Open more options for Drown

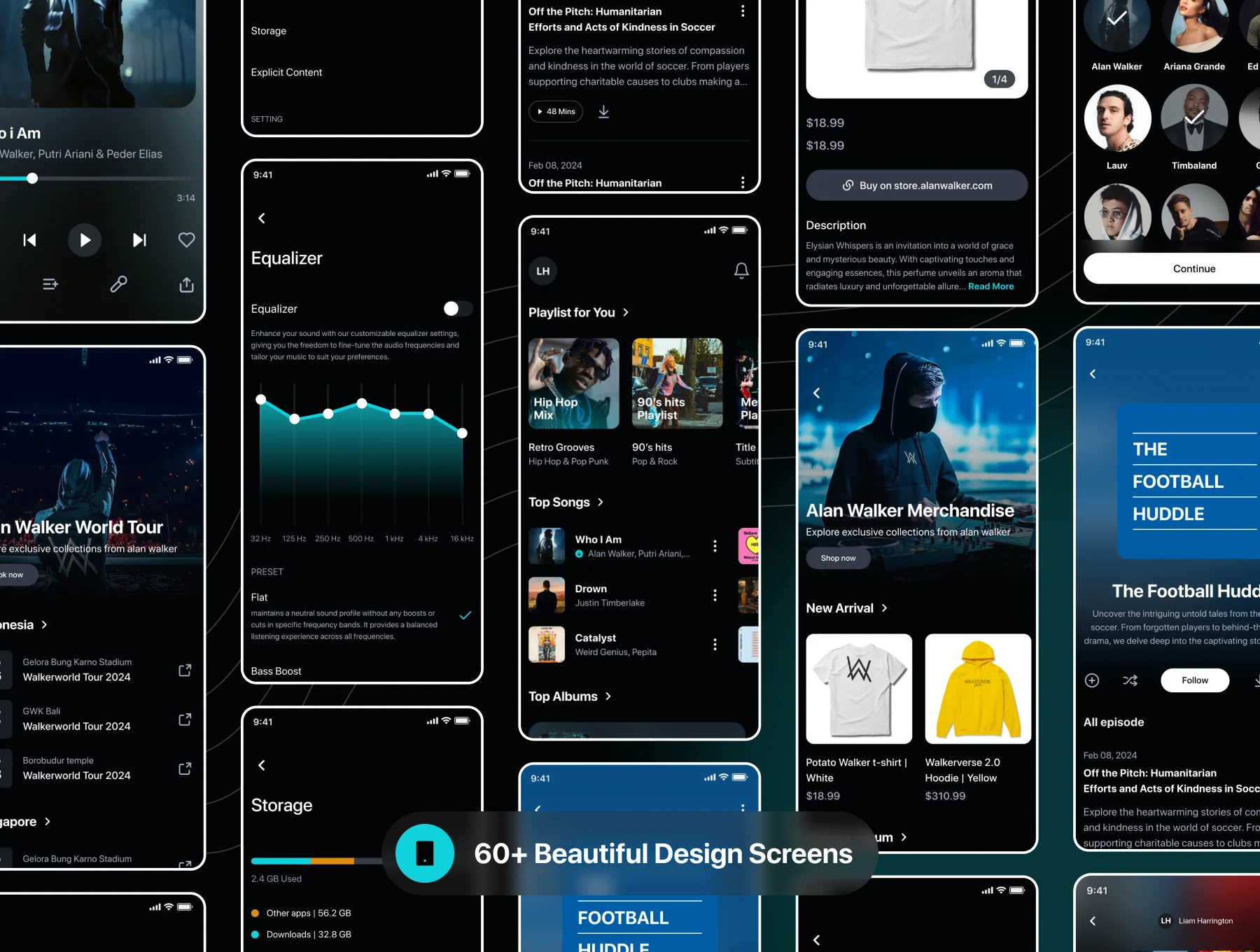pos(715,595)
